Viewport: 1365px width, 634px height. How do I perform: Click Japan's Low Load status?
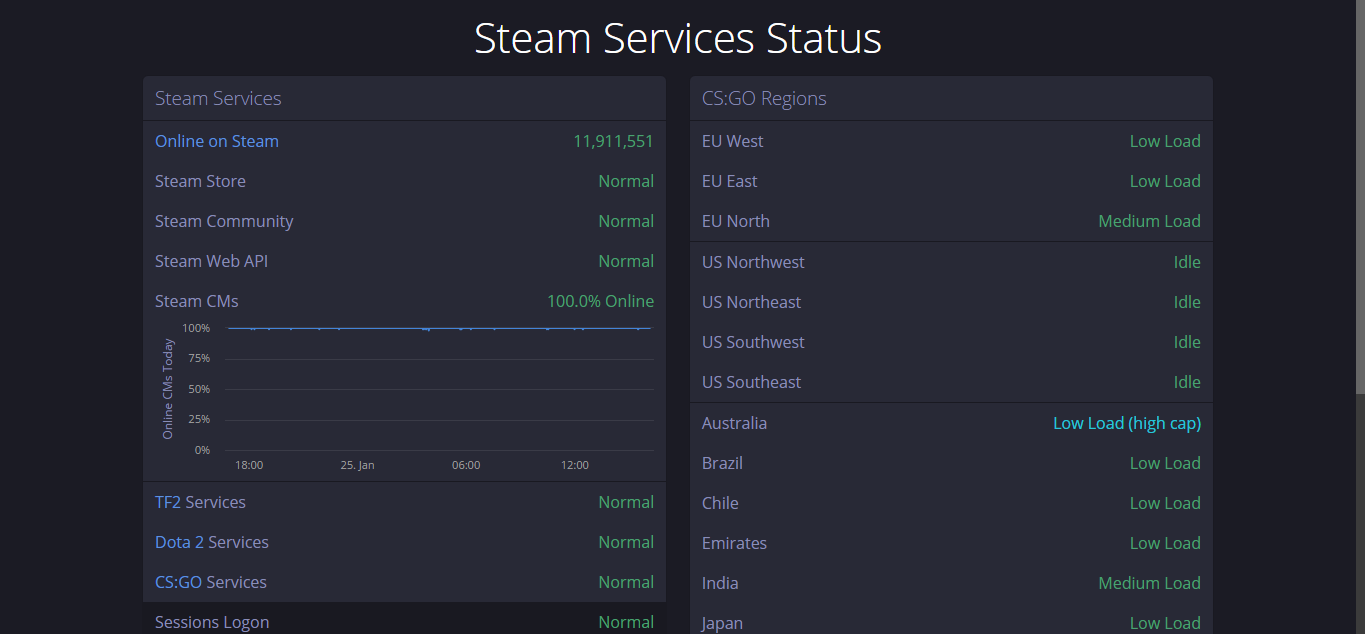(1165, 623)
